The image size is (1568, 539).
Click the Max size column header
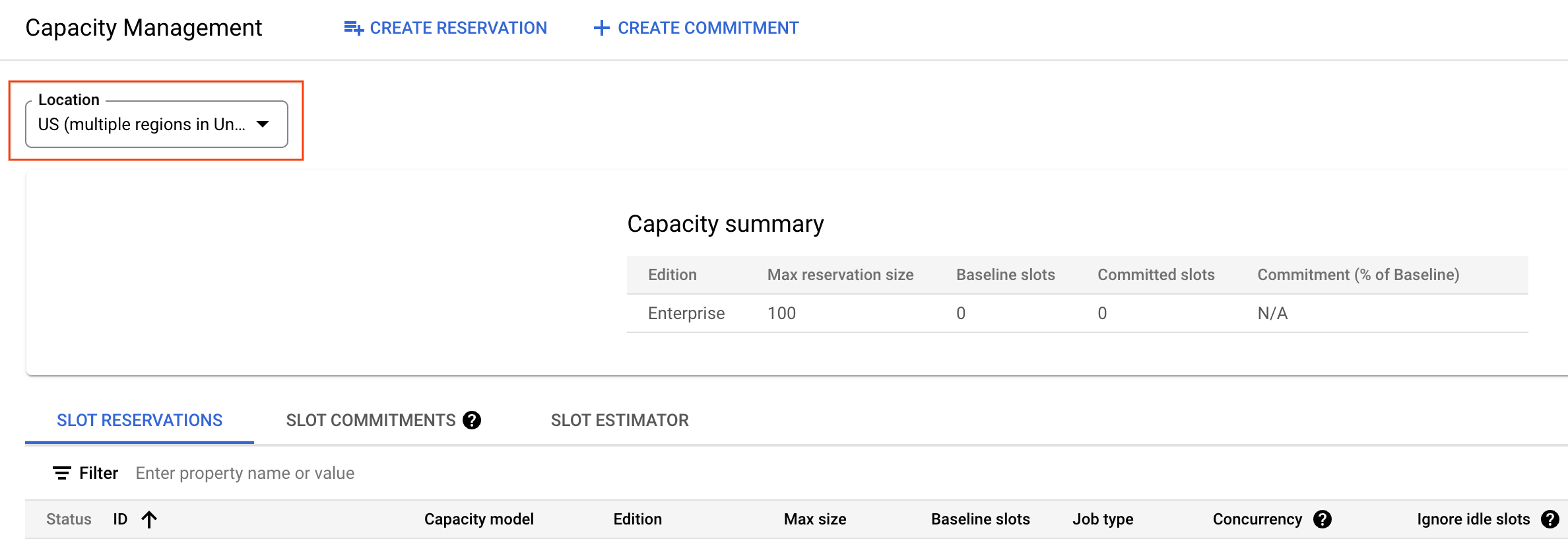pyautogui.click(x=815, y=520)
